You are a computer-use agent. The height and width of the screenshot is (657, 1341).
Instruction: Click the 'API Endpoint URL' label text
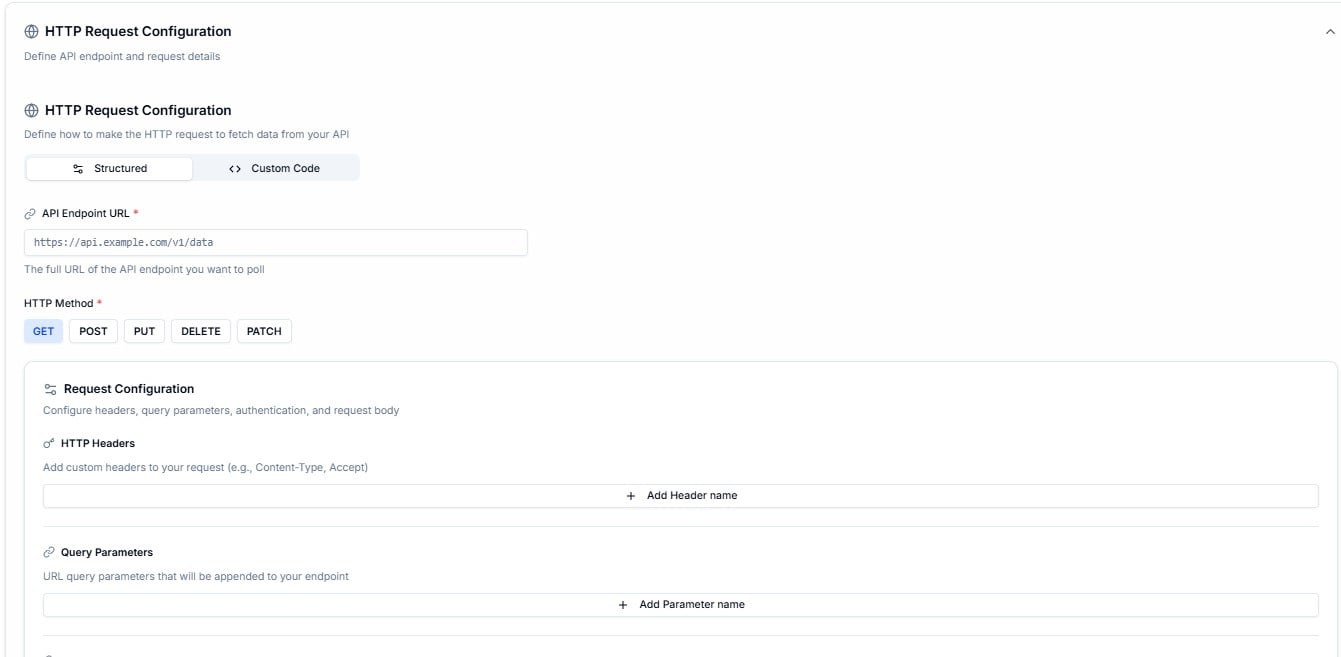[x=86, y=213]
